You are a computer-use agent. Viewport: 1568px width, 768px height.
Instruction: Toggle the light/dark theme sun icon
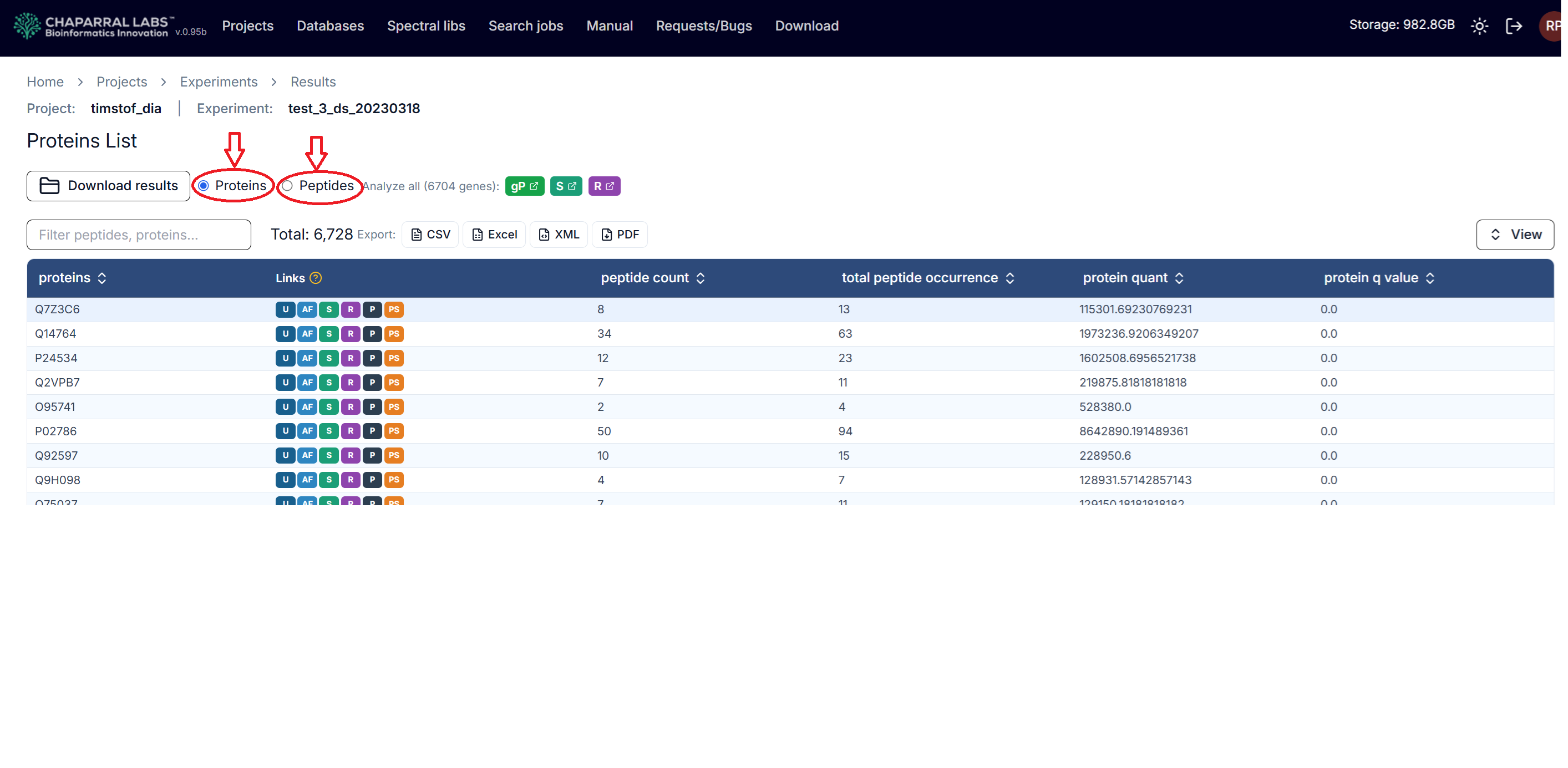pos(1479,26)
